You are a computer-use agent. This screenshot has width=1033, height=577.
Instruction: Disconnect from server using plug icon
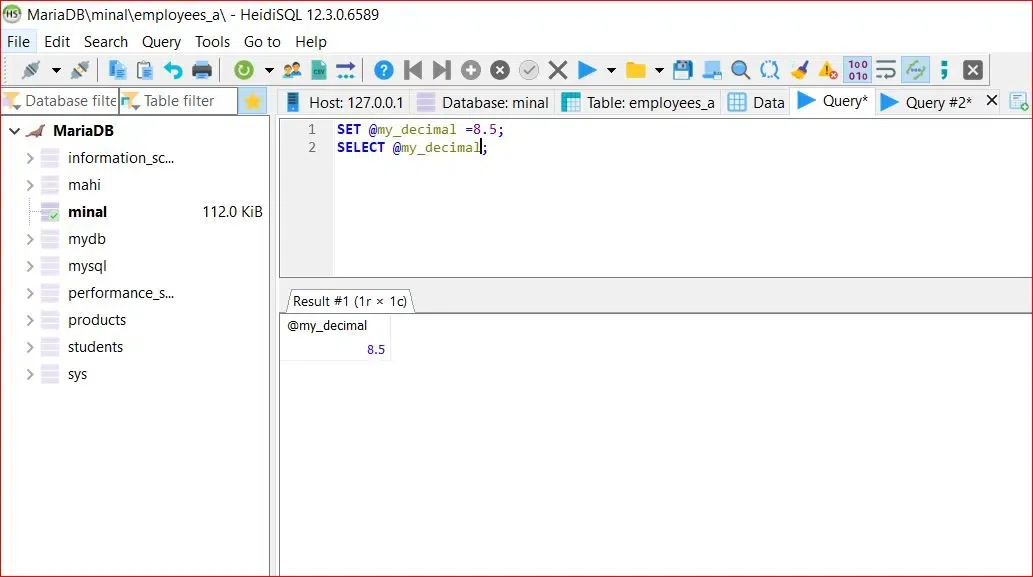pos(80,70)
